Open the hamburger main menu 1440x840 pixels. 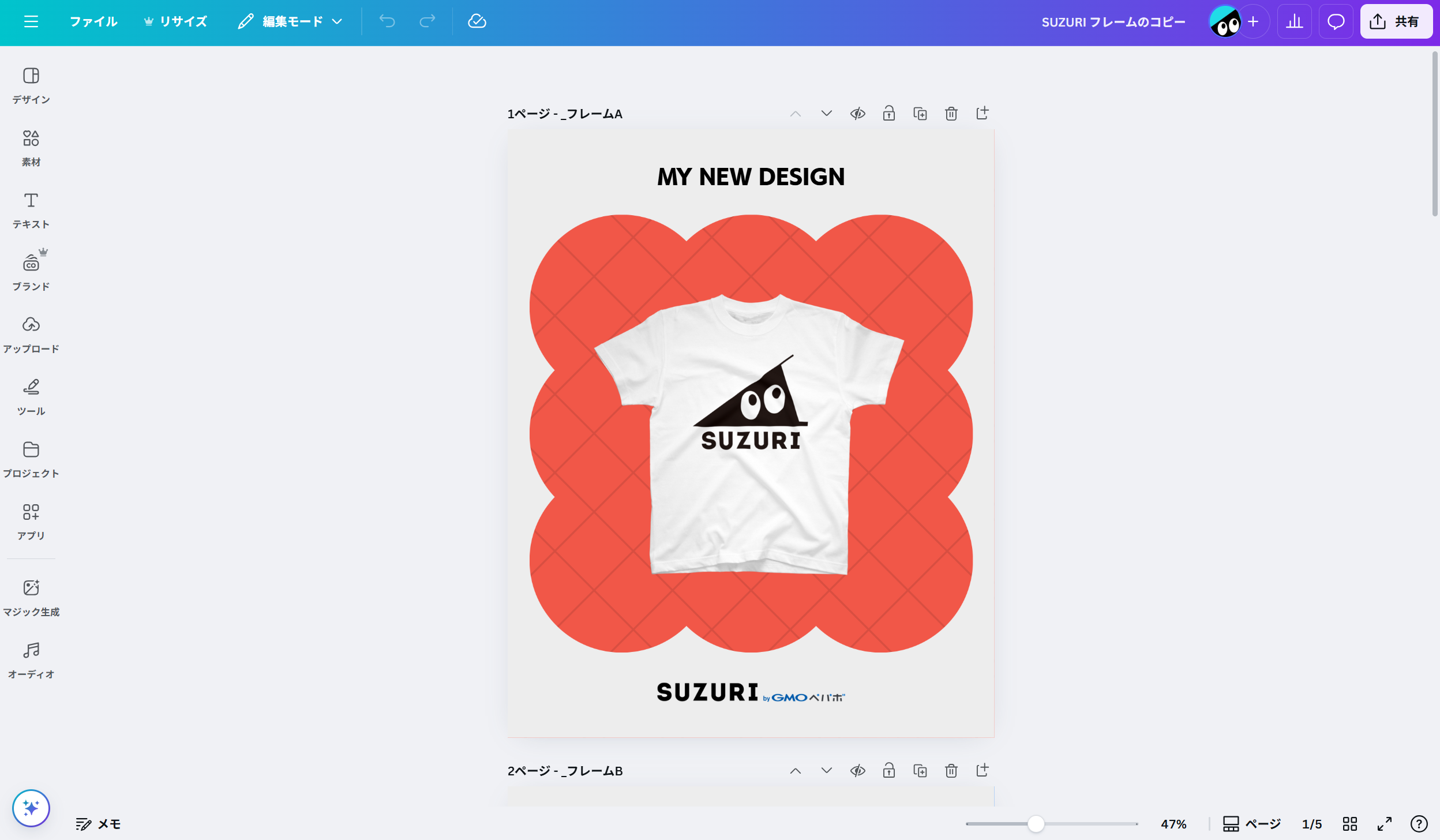[x=31, y=22]
